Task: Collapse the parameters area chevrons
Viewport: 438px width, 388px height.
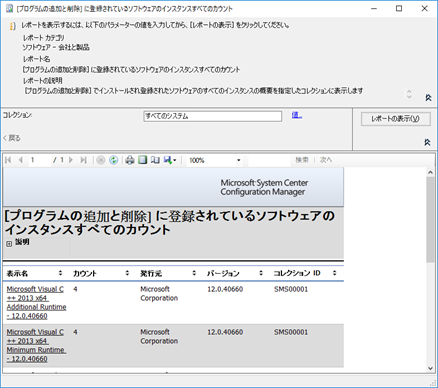Action: point(427,142)
